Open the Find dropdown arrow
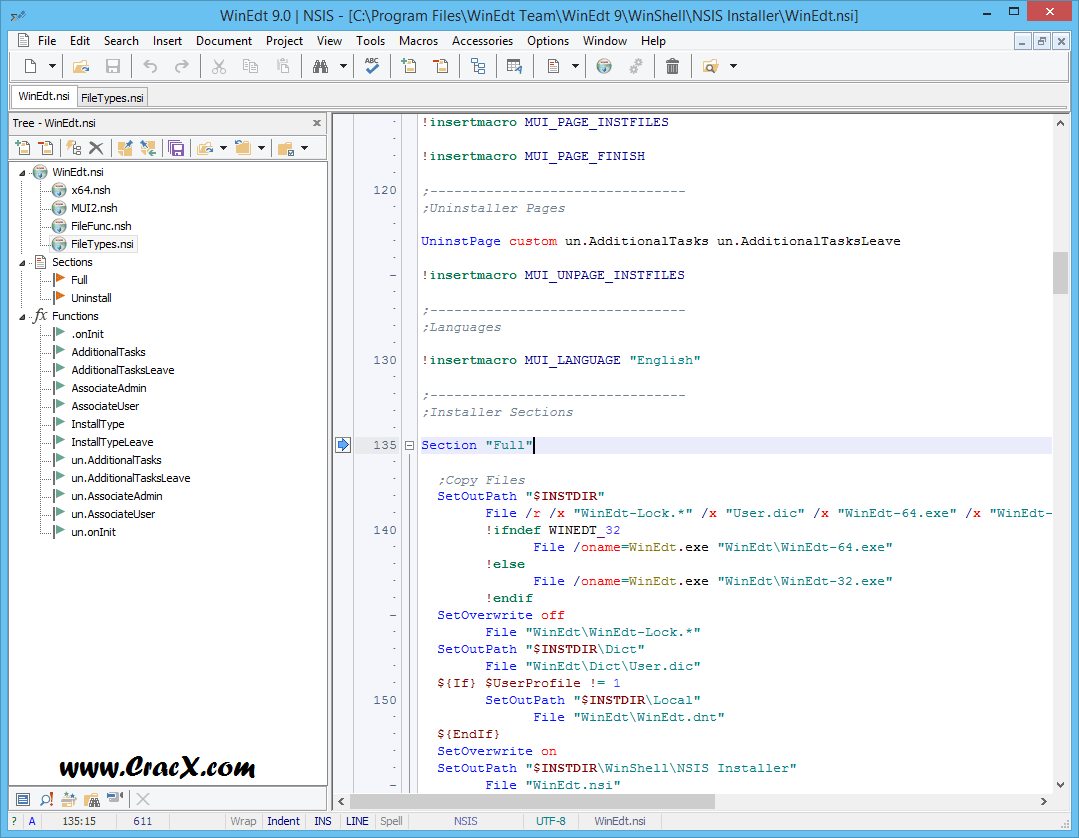Viewport: 1079px width, 838px height. click(x=343, y=67)
